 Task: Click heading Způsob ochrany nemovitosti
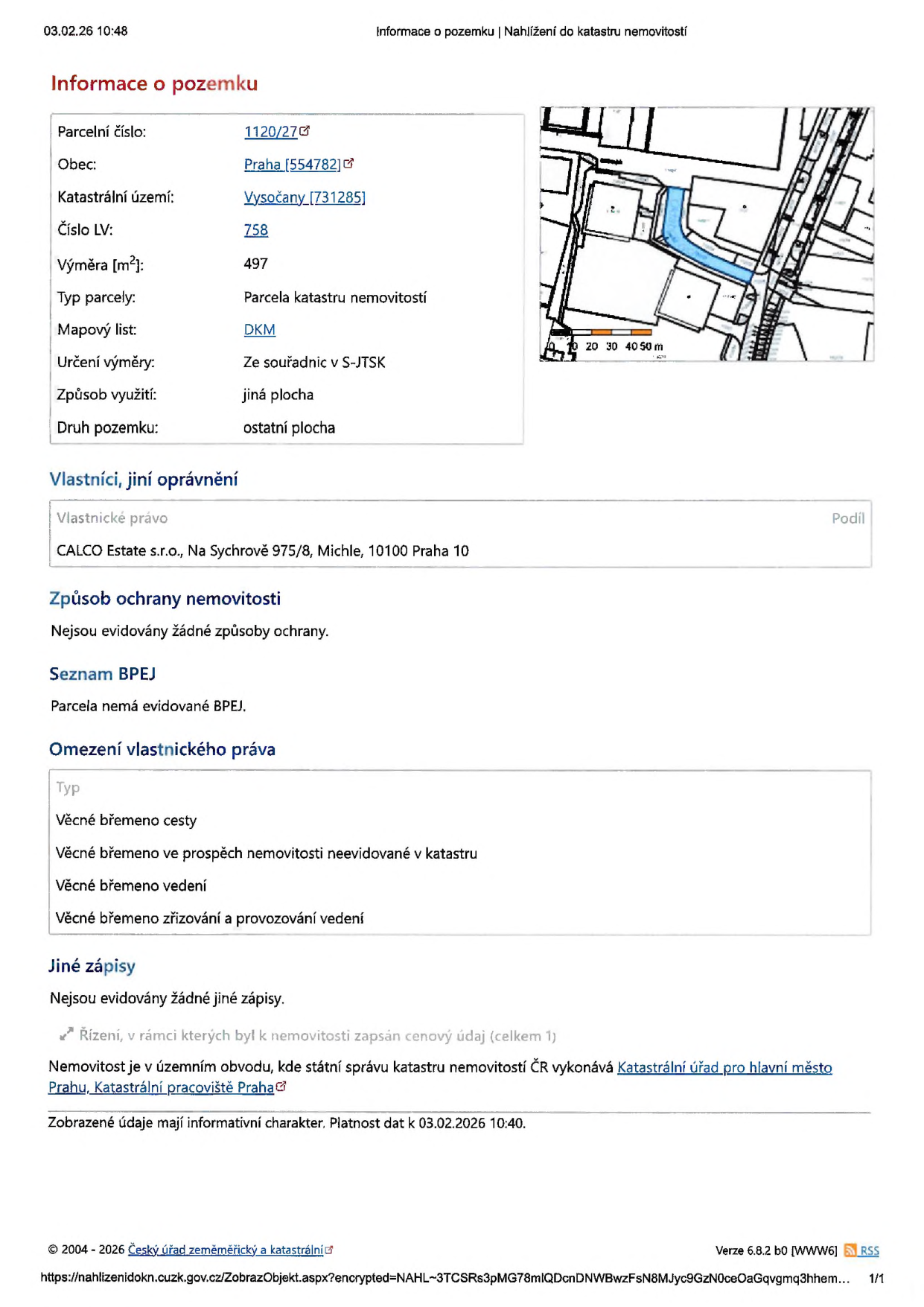pyautogui.click(x=165, y=599)
